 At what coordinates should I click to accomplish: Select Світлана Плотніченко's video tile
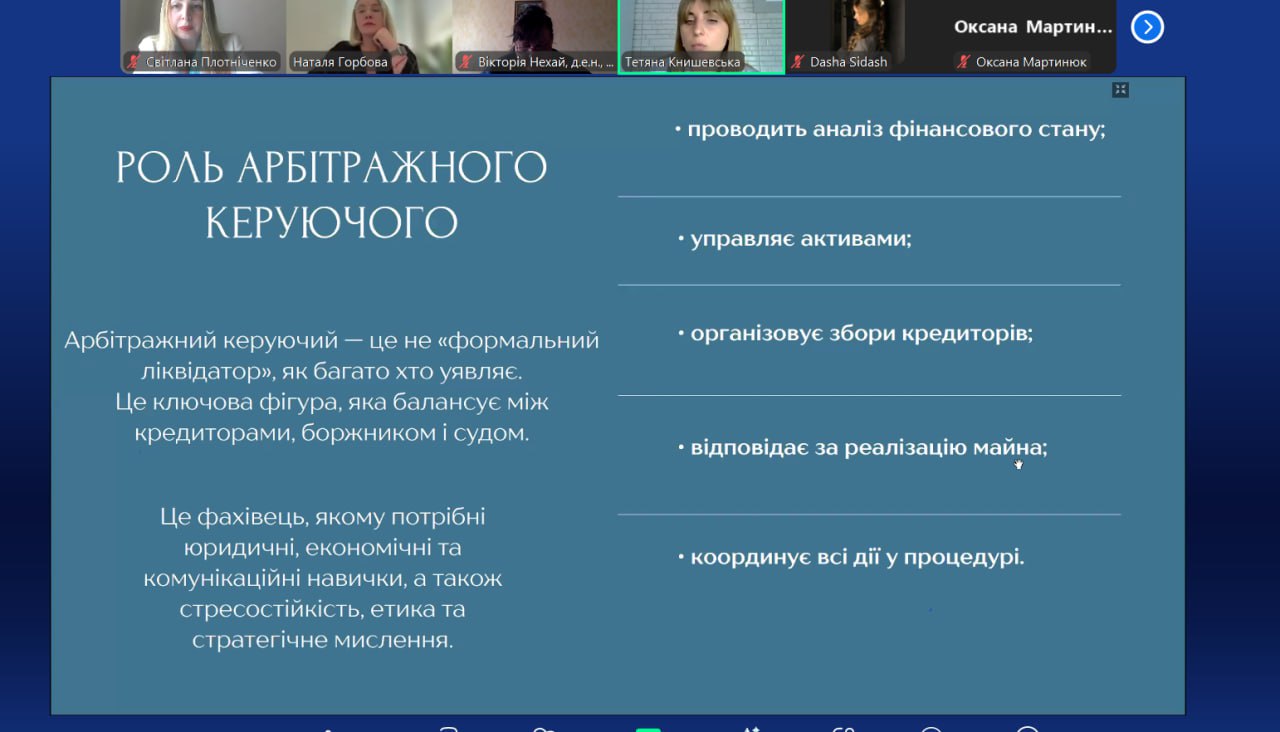point(203,36)
